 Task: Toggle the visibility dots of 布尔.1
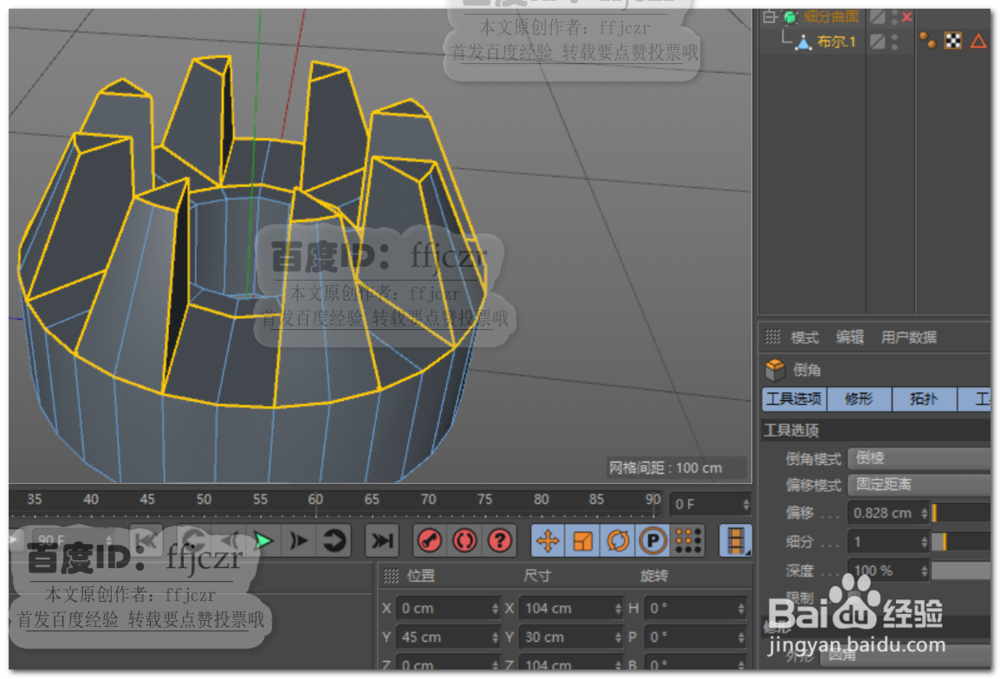(895, 42)
